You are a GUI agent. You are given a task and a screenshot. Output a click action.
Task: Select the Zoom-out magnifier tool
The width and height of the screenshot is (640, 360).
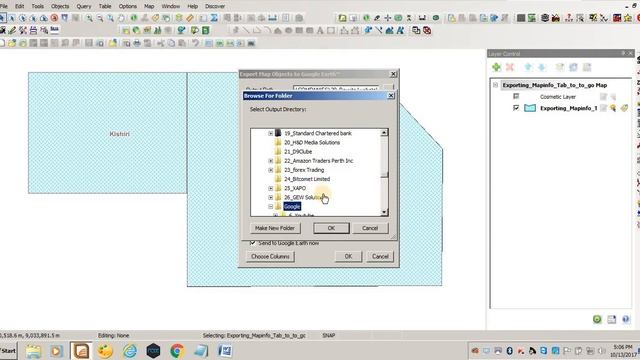point(100,18)
